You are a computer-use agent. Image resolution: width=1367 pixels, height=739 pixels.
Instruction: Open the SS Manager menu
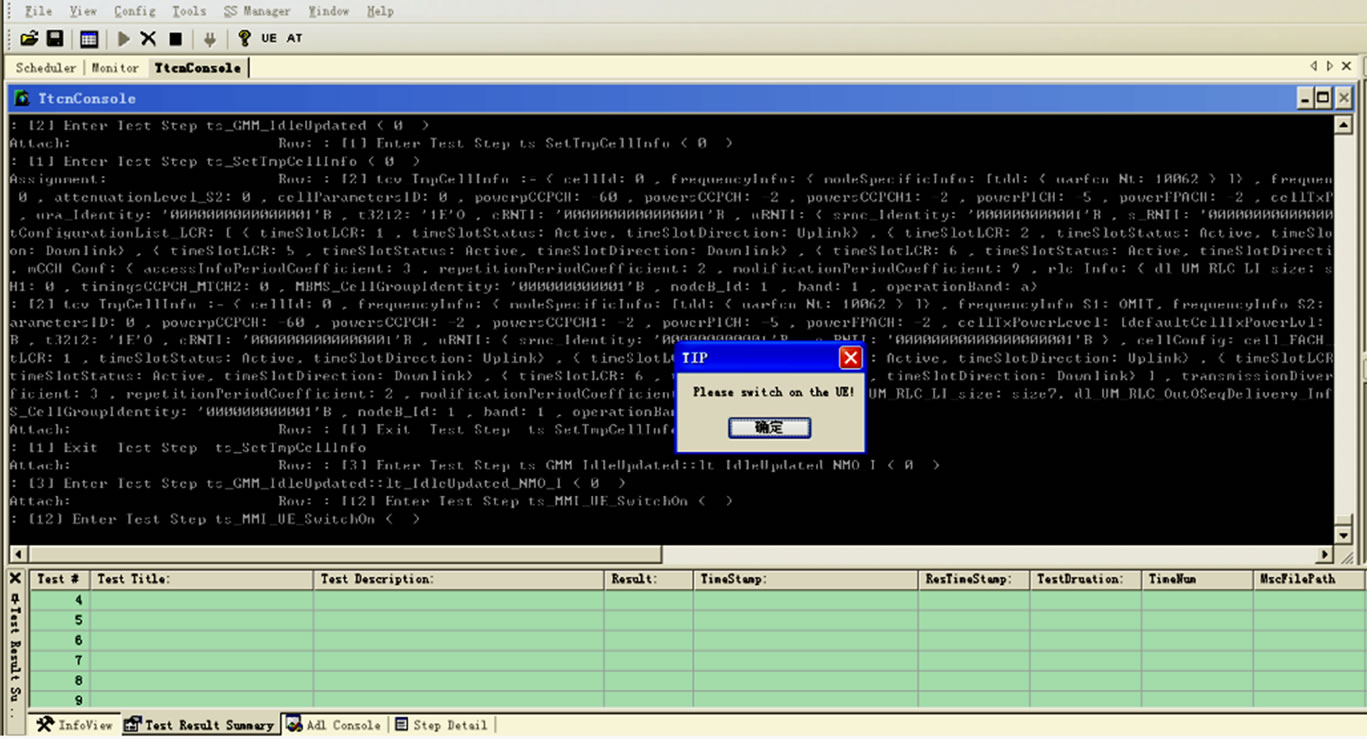point(256,11)
